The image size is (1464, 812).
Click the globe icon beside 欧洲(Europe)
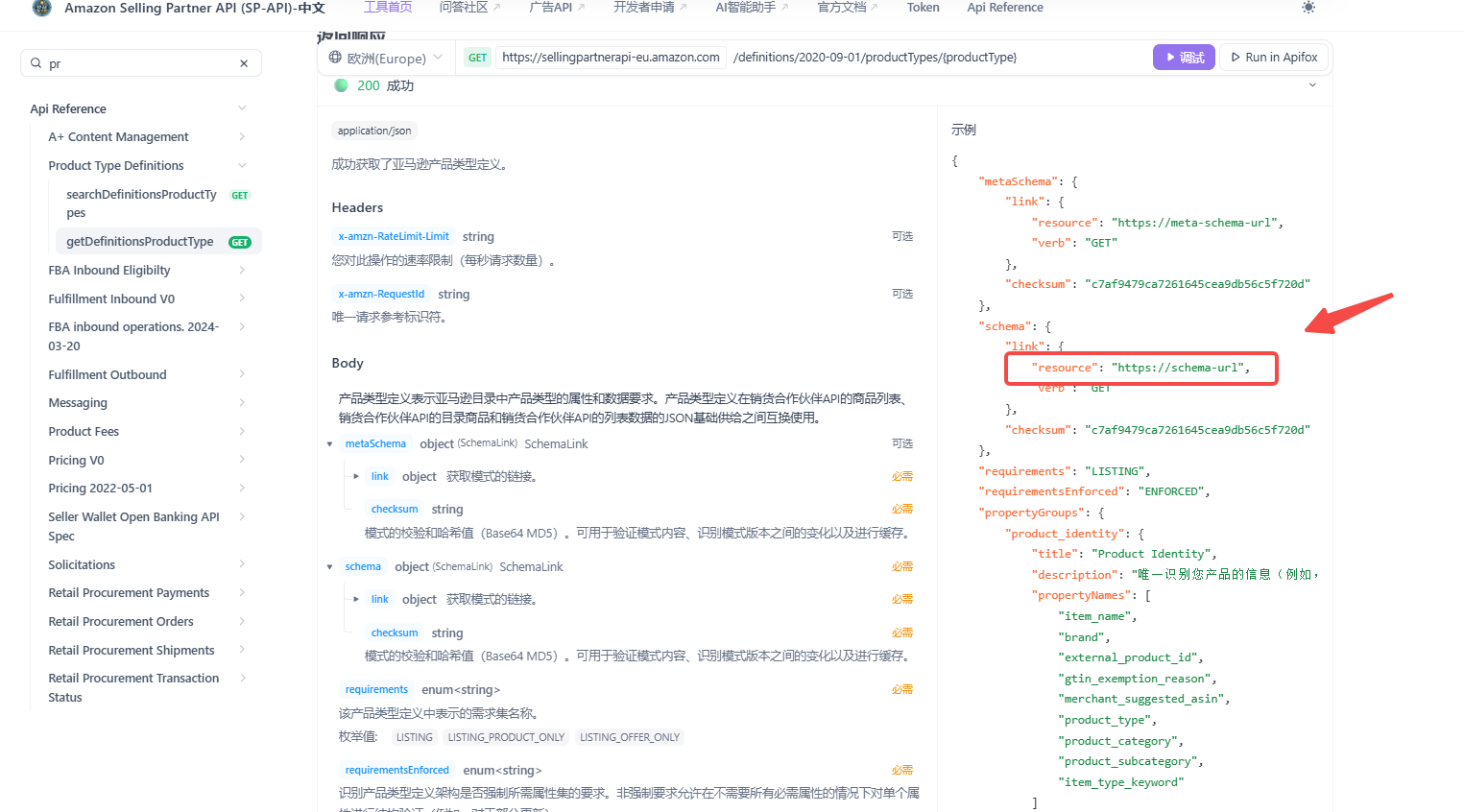pos(335,58)
